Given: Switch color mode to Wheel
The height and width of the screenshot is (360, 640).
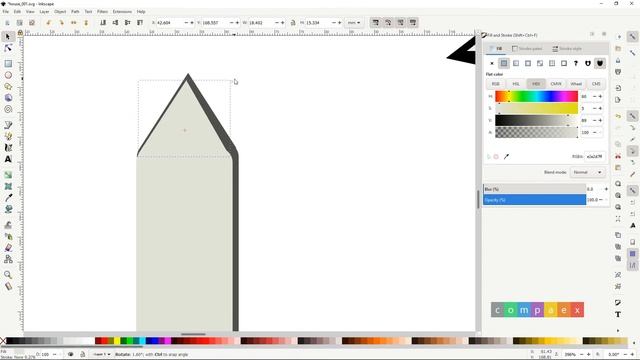Looking at the screenshot, I should coord(576,84).
